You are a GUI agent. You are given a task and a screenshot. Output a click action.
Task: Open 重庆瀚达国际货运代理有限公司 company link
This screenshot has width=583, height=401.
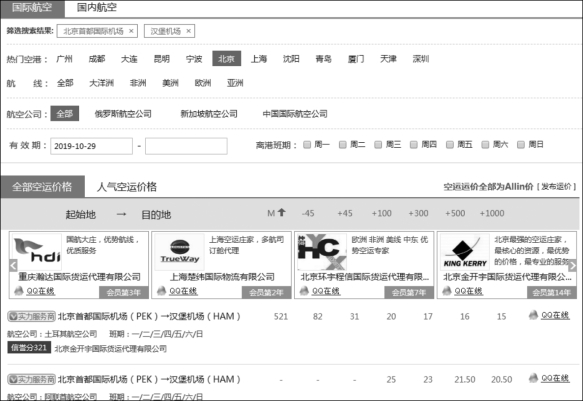(80, 277)
